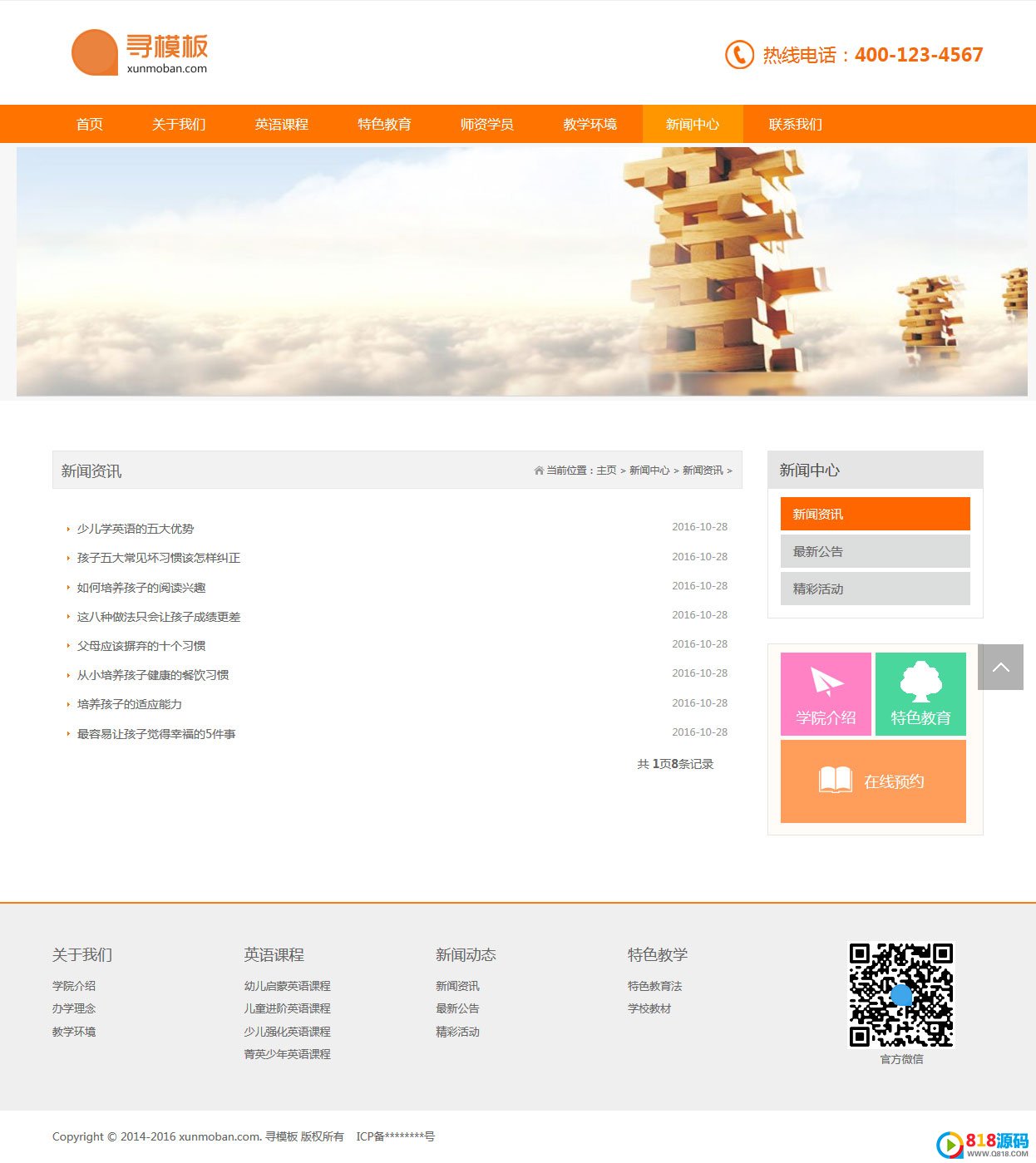
Task: Open article 少儿学英语的五大优势
Action: [x=136, y=529]
